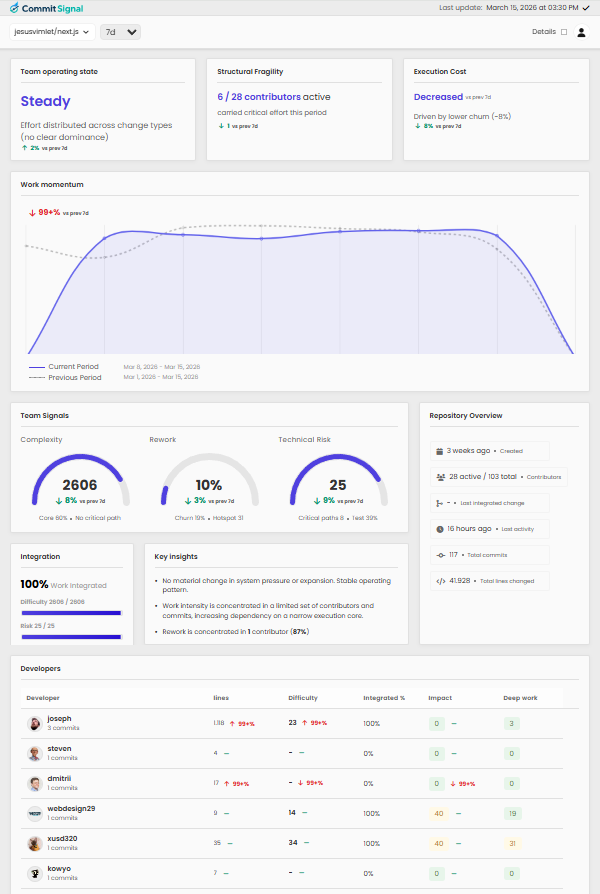Click the Current Period legend entry
This screenshot has width=600, height=894.
point(64,367)
